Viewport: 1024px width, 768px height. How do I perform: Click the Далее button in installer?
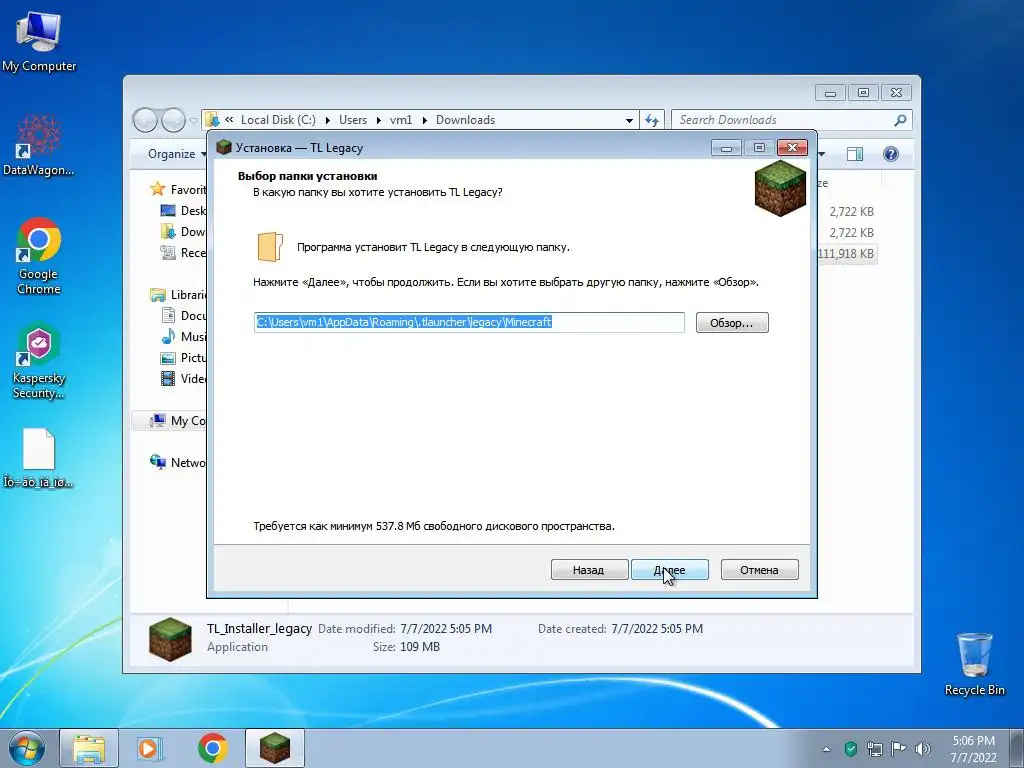tap(669, 569)
